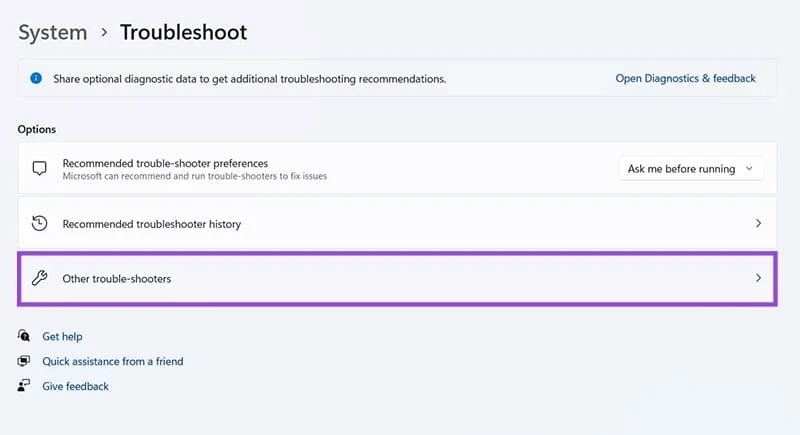Open 'Recommended troubleshooter history' label
The height and width of the screenshot is (435, 800).
coord(151,224)
